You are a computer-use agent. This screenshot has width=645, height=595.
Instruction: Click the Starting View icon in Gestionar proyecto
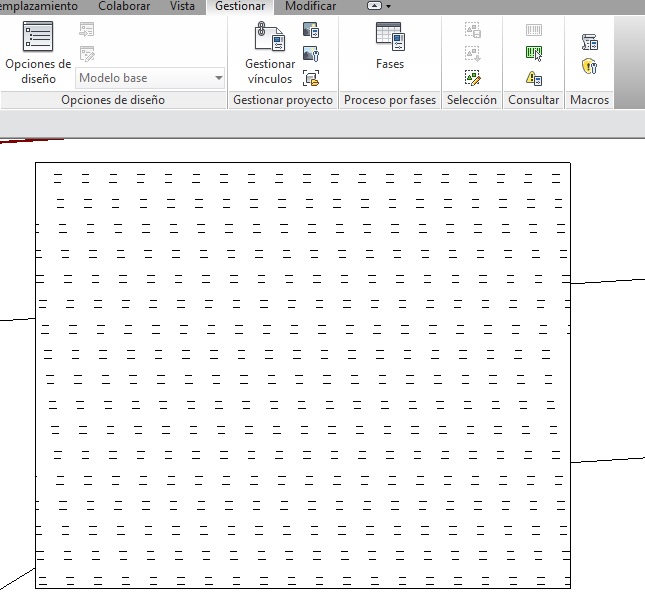(311, 77)
